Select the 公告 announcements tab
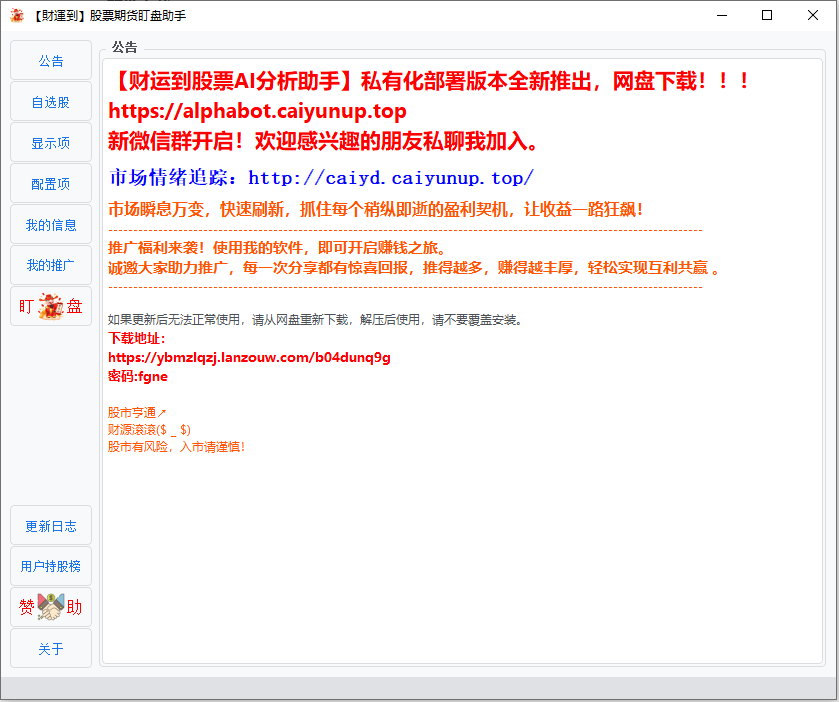 click(x=50, y=60)
